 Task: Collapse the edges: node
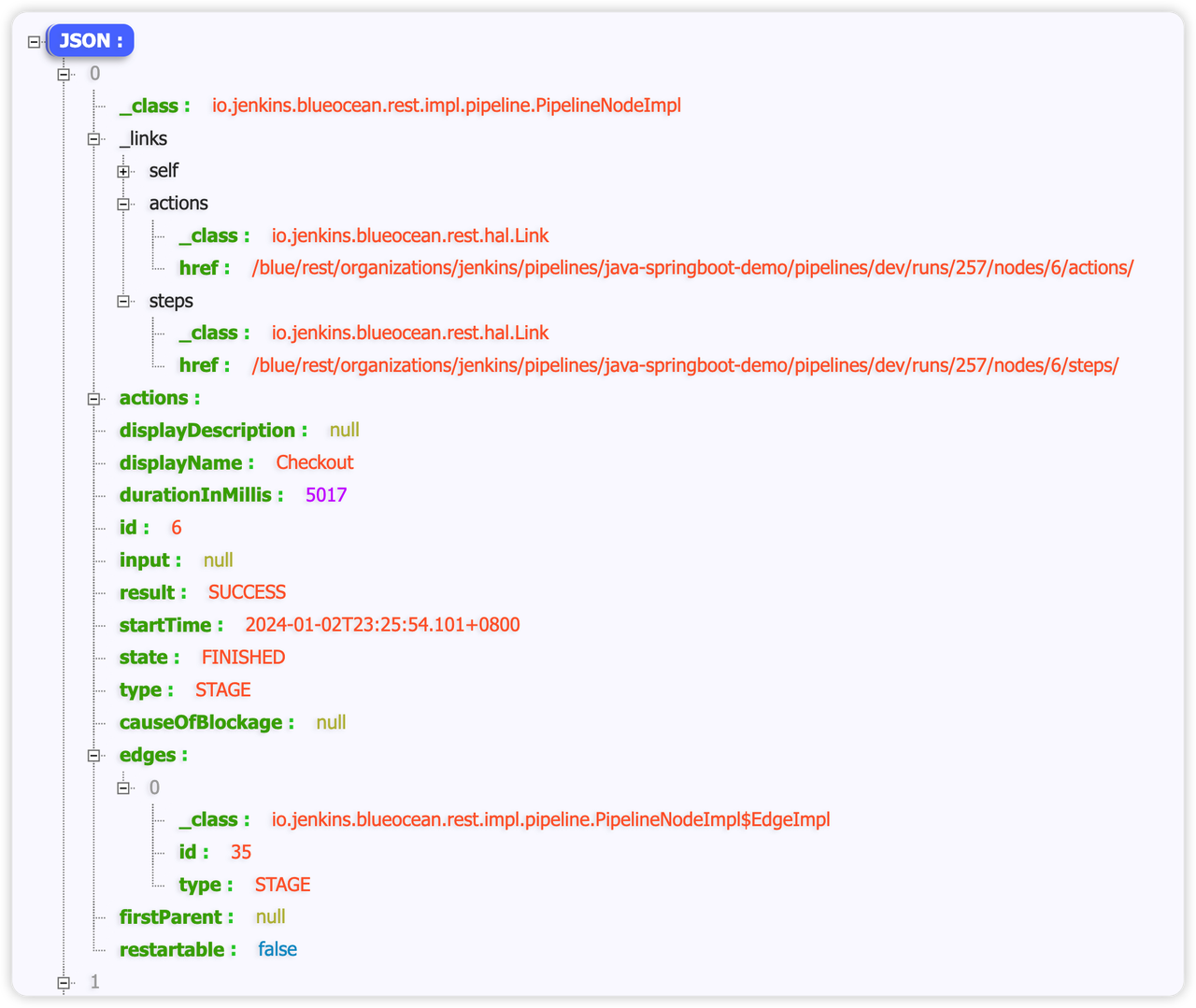click(x=93, y=756)
